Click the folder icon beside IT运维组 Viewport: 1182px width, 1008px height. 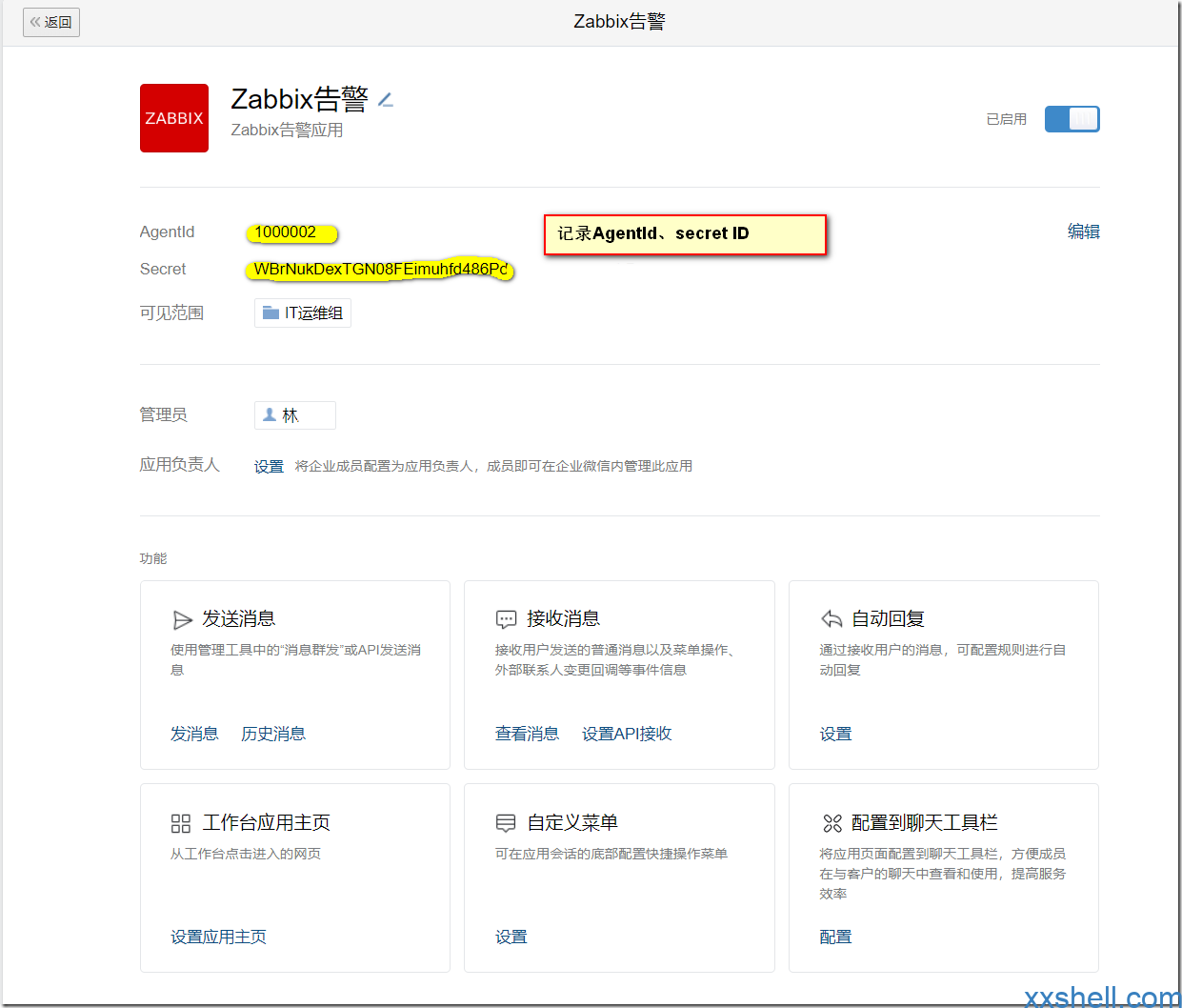tap(271, 312)
